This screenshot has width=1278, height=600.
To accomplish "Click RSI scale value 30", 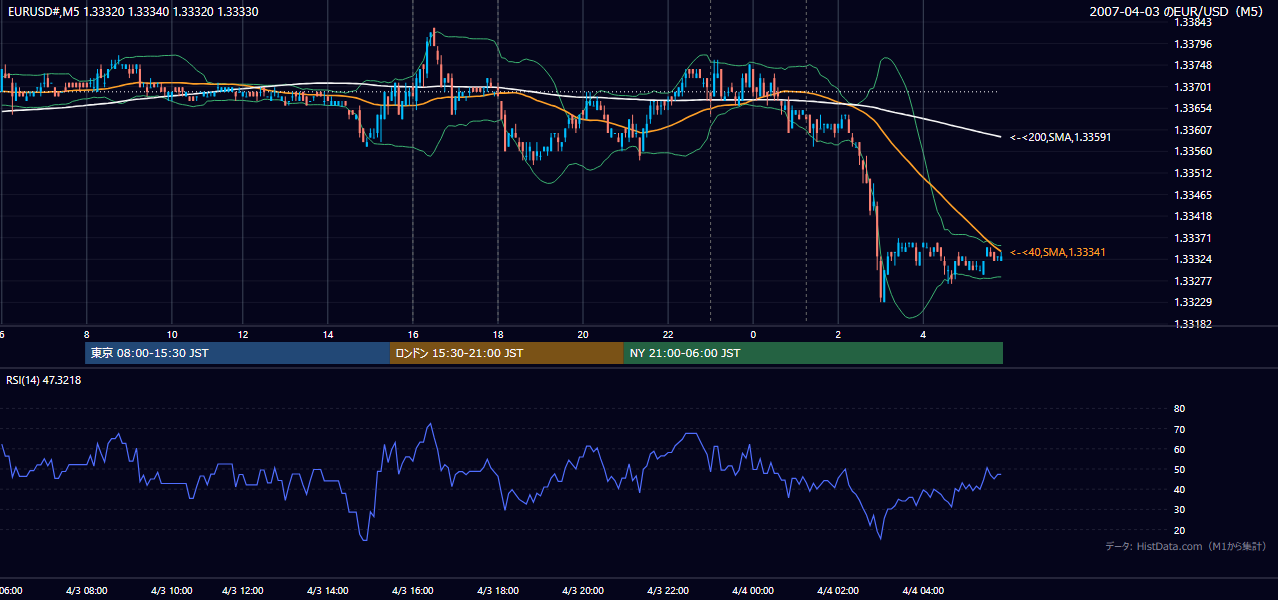I will tap(1179, 510).
